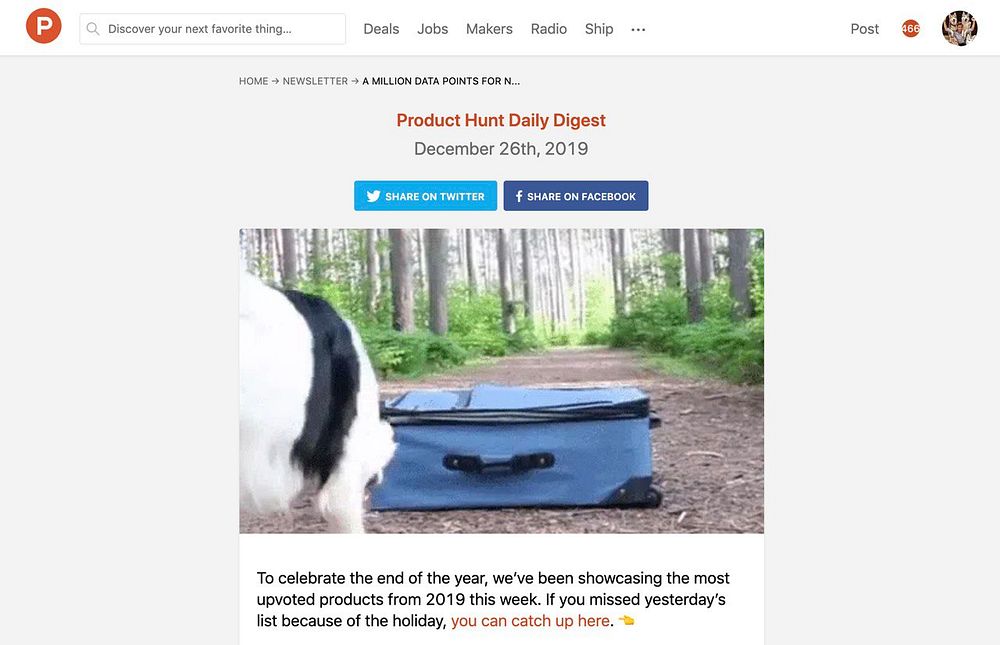Open NEWSLETTER breadcrumb link
This screenshot has width=1000, height=645.
(x=315, y=81)
